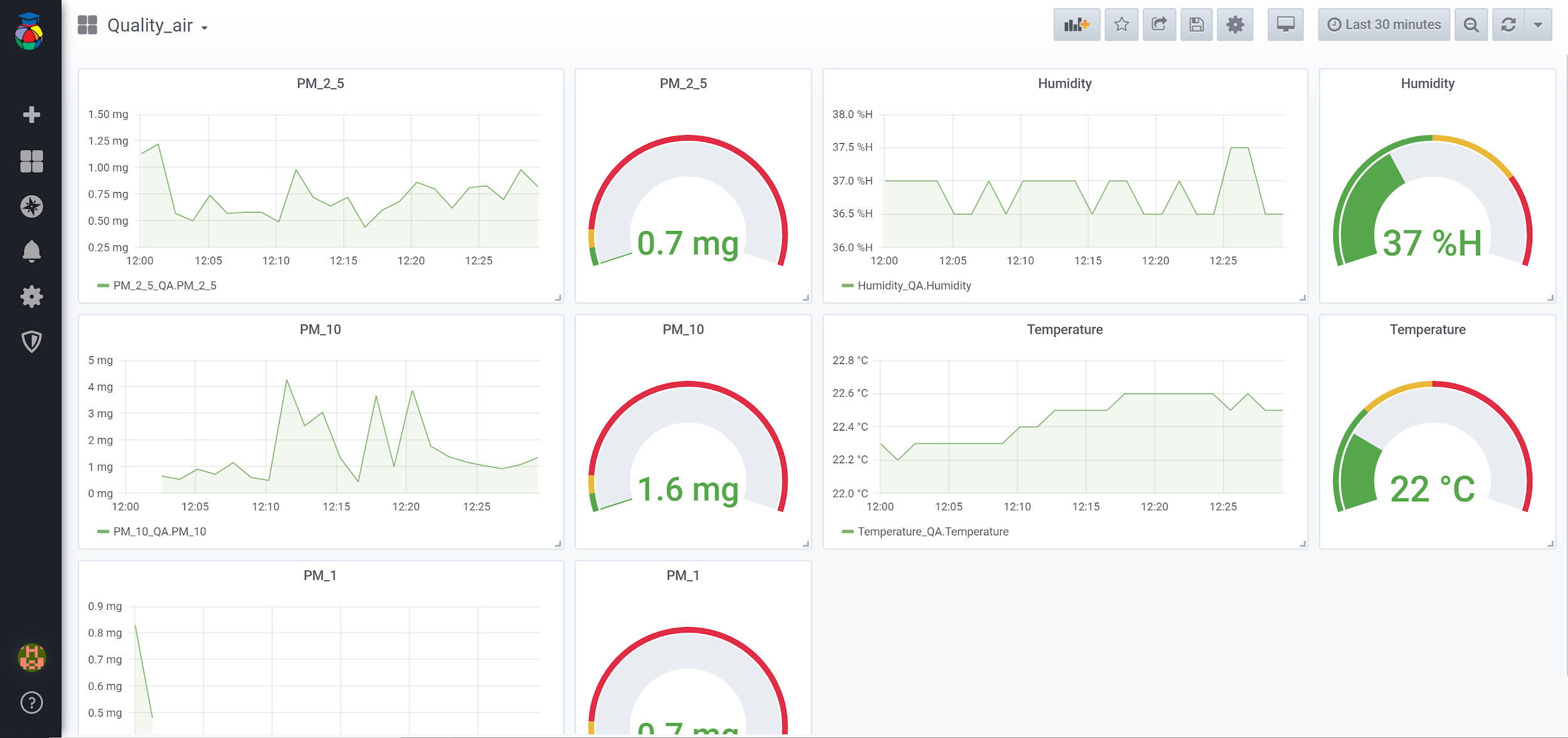Click the 1.6 mg PM_10 gauge value

pyautogui.click(x=688, y=489)
